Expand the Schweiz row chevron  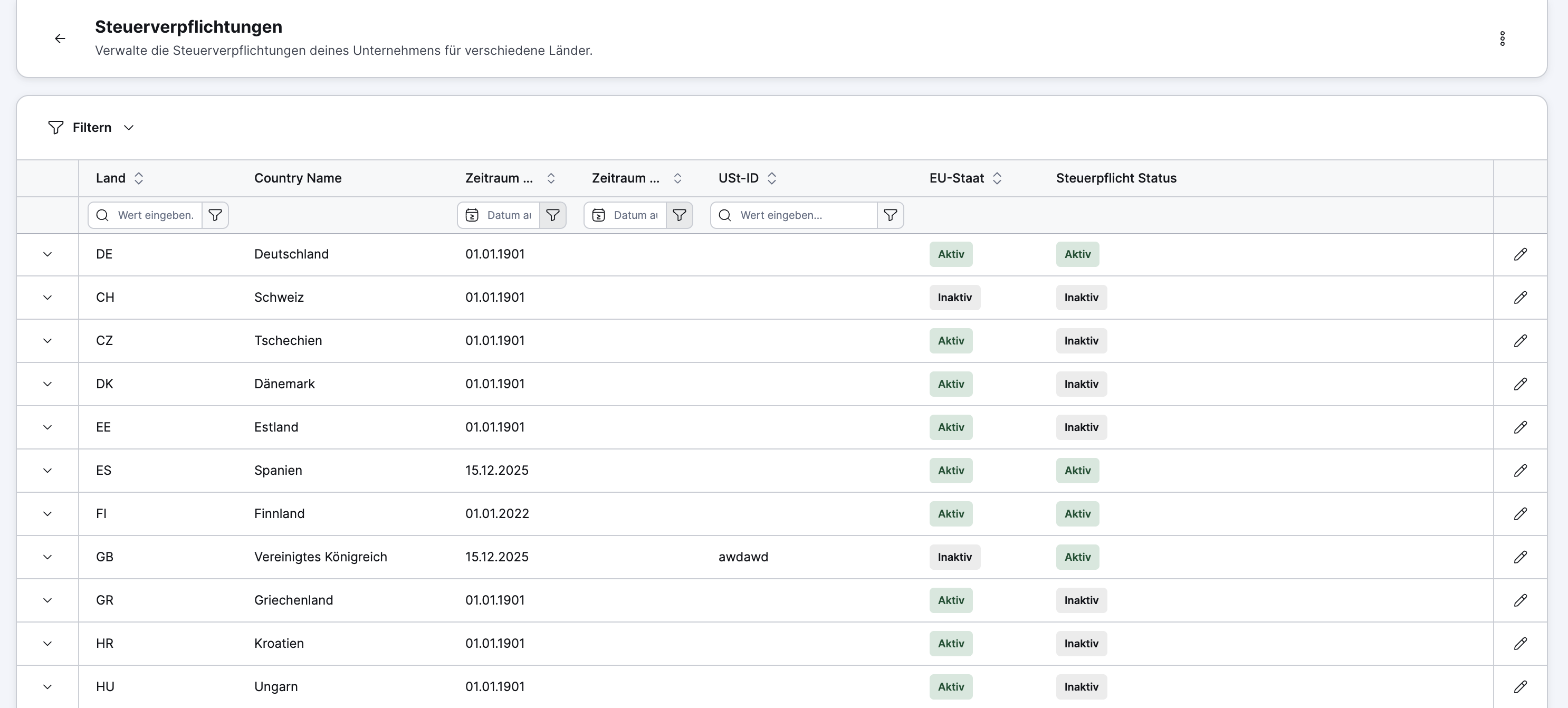coord(47,298)
